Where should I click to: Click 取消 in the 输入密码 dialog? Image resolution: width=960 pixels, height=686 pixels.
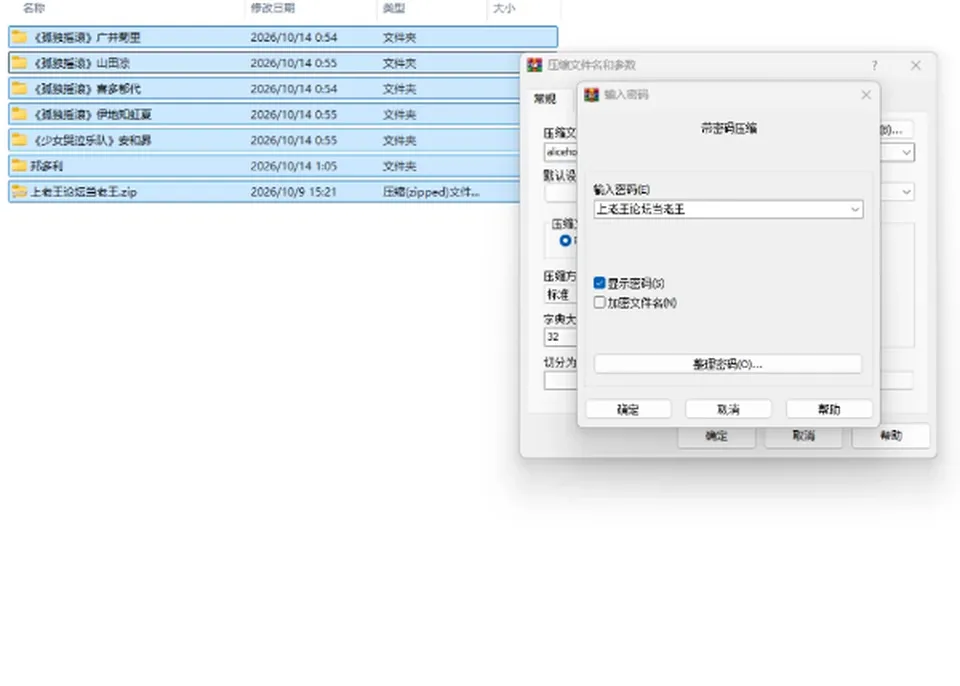[x=728, y=409]
